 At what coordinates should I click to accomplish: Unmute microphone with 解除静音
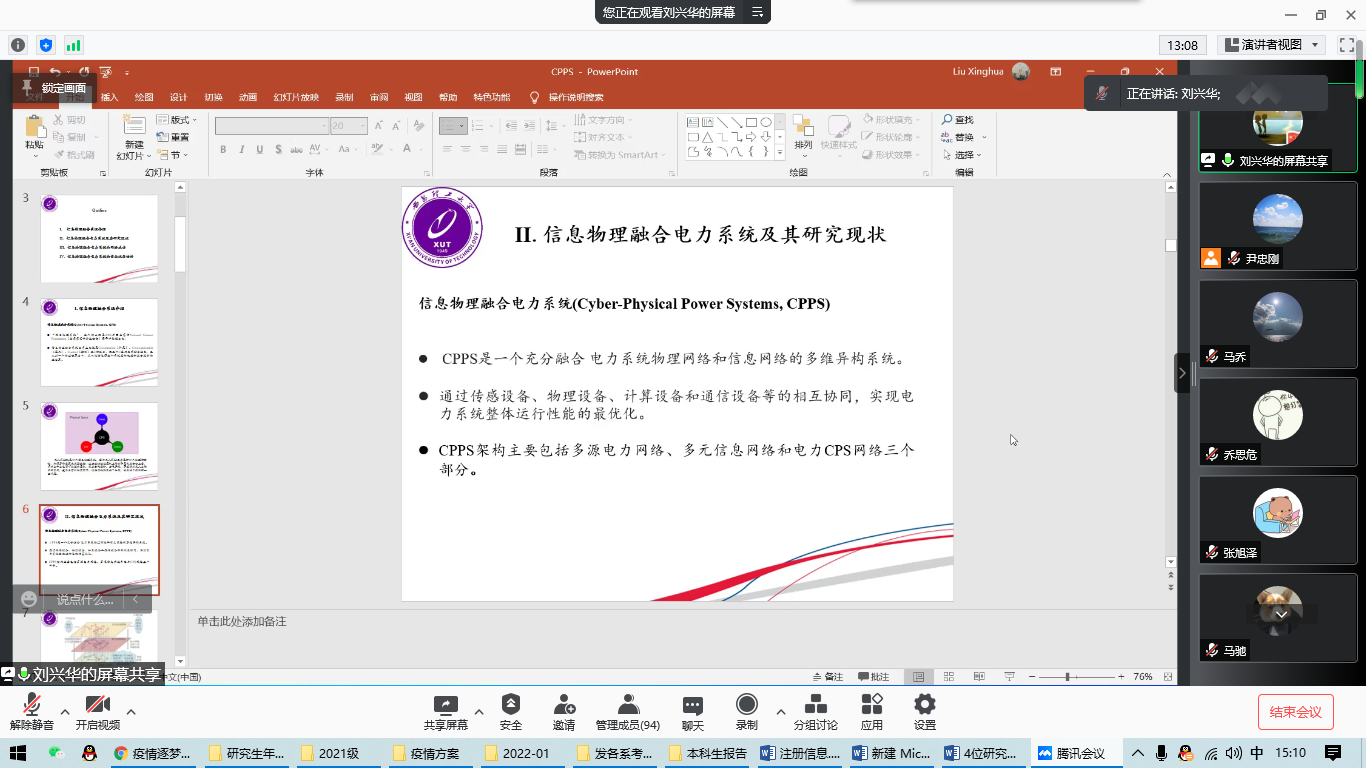click(32, 711)
